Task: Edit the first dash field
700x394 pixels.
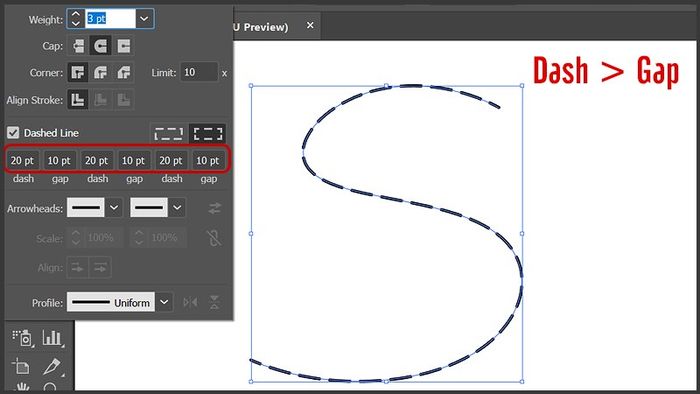Action: (22, 161)
